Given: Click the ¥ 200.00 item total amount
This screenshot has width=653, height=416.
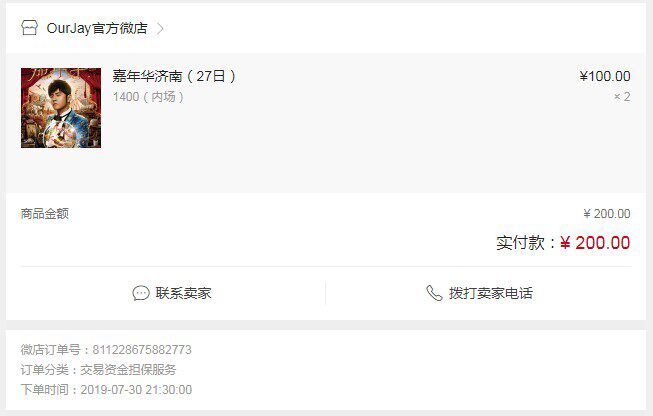Looking at the screenshot, I should [607, 214].
